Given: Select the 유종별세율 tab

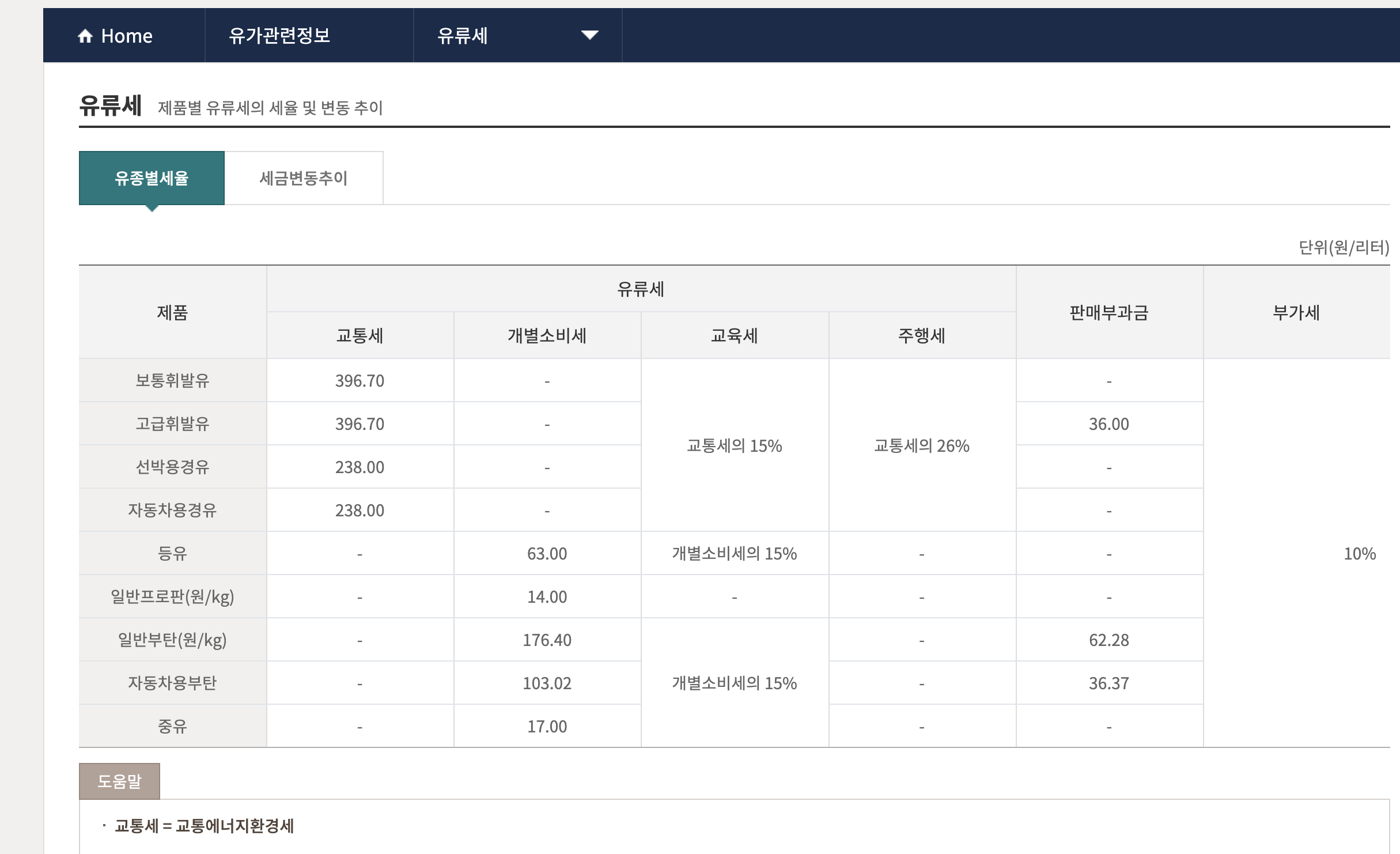Looking at the screenshot, I should pyautogui.click(x=152, y=178).
